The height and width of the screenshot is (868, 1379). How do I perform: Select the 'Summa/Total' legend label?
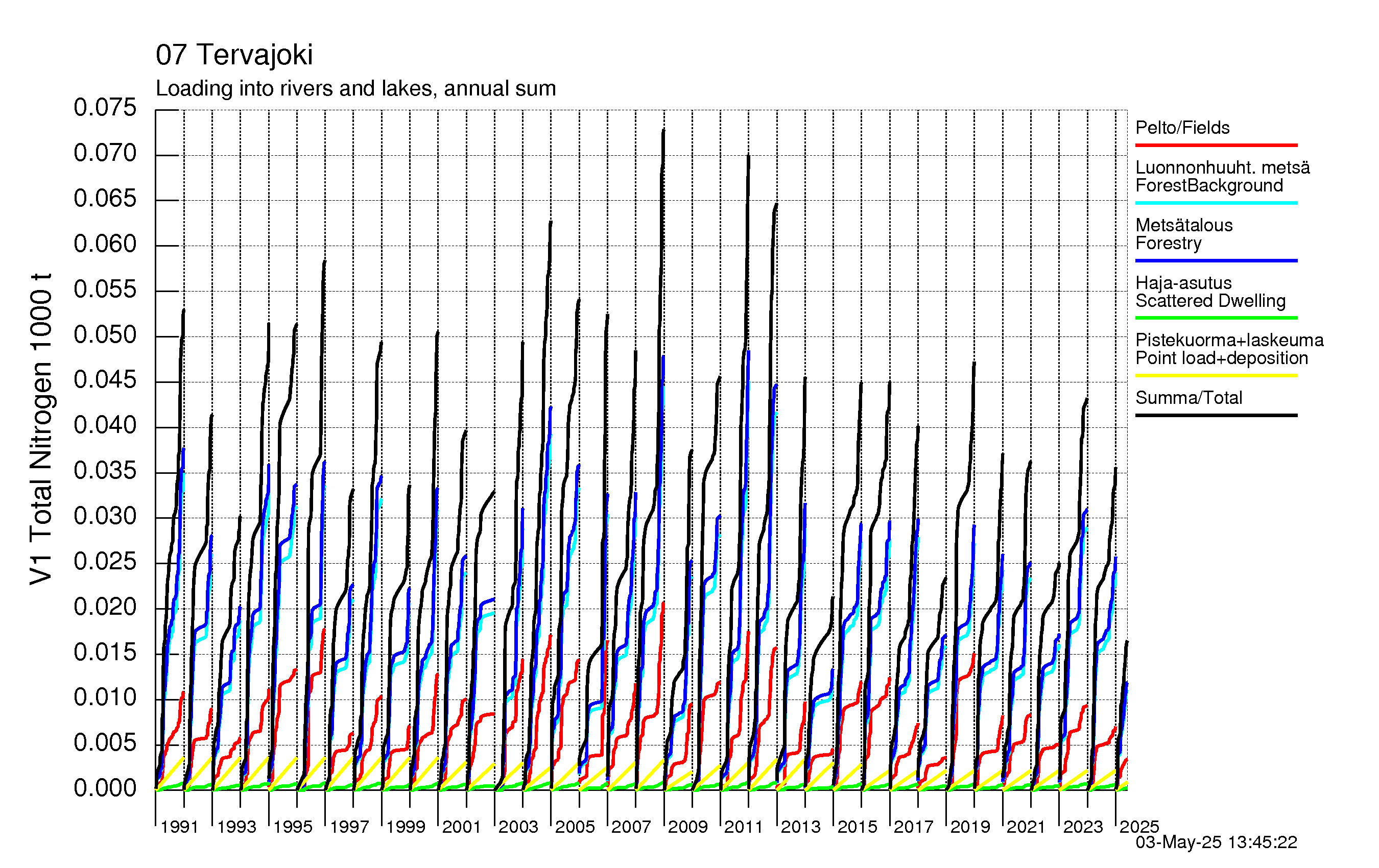tap(1189, 397)
